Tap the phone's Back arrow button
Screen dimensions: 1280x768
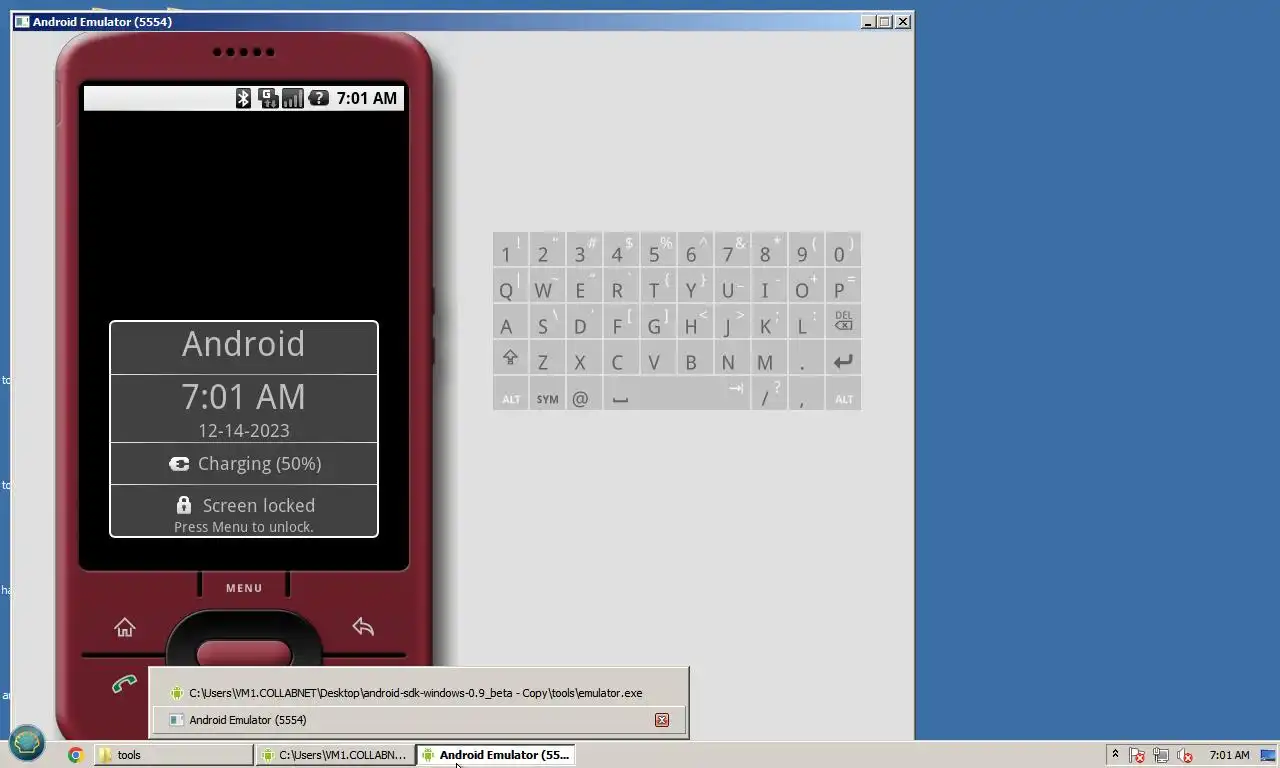(x=363, y=627)
